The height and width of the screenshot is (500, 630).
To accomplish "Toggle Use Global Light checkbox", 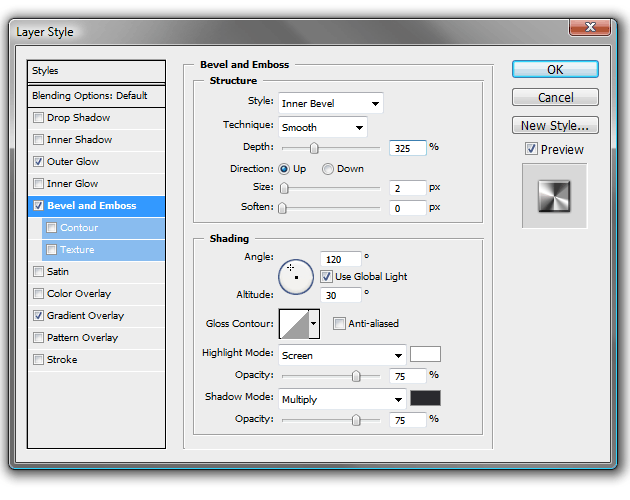I will 326,277.
